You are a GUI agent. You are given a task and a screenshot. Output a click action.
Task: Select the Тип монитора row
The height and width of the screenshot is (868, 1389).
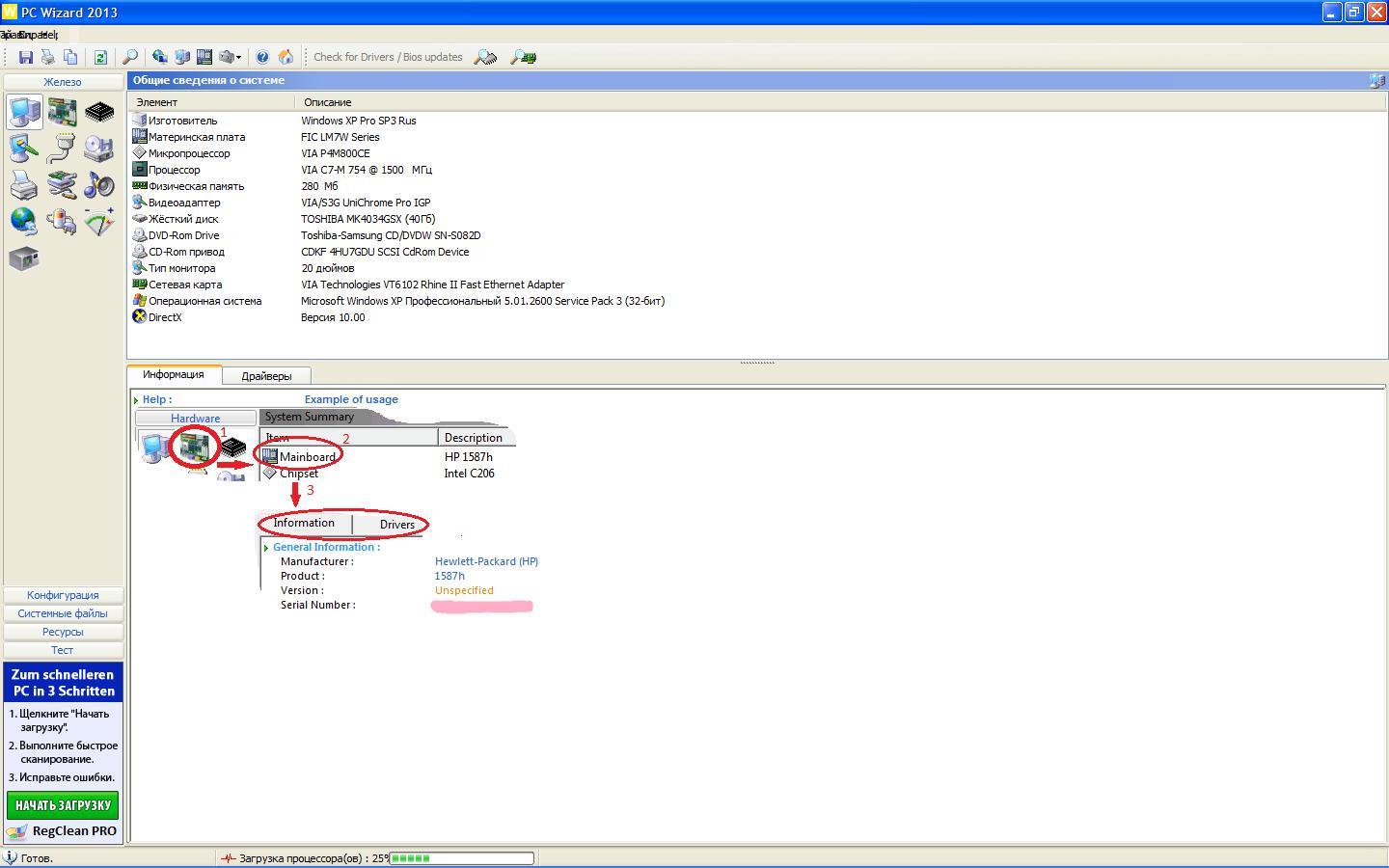(x=757, y=268)
